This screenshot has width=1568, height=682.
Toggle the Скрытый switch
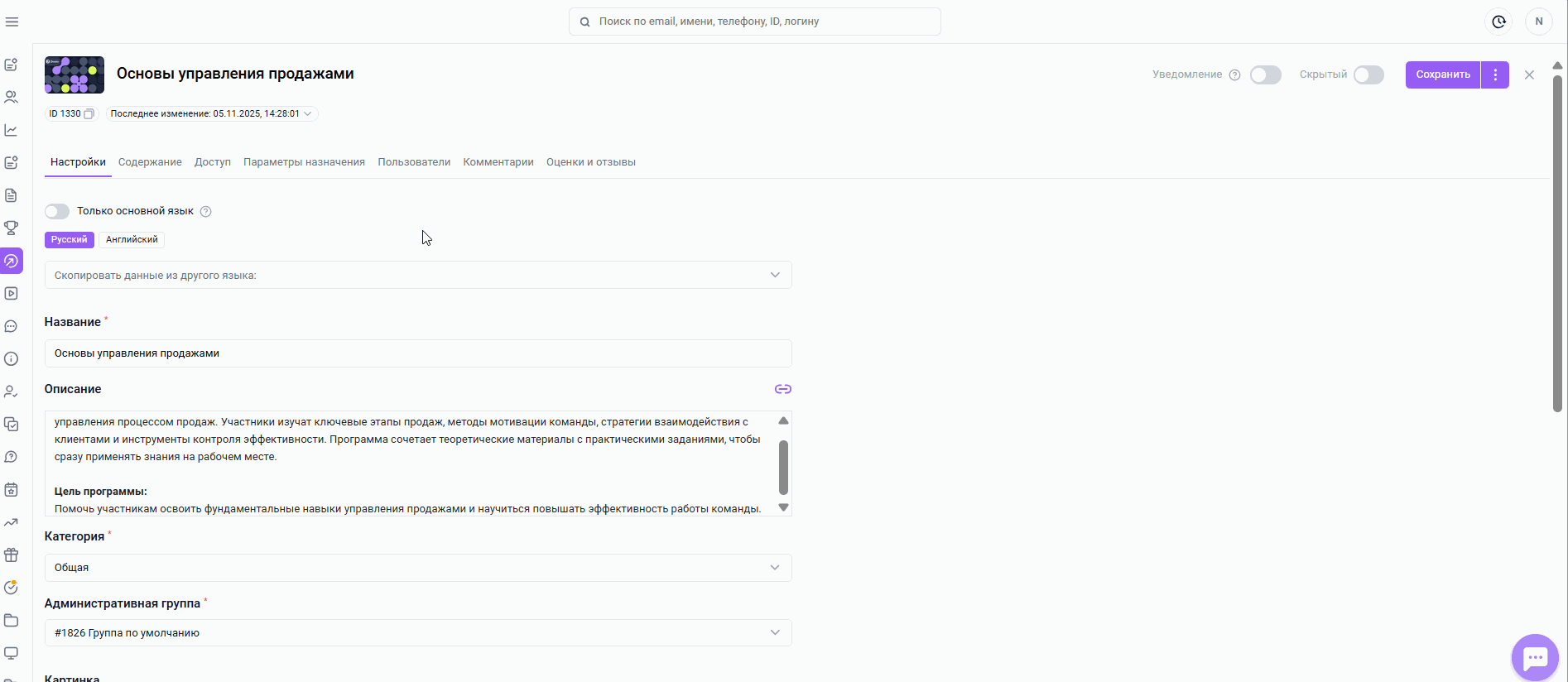[x=1369, y=75]
